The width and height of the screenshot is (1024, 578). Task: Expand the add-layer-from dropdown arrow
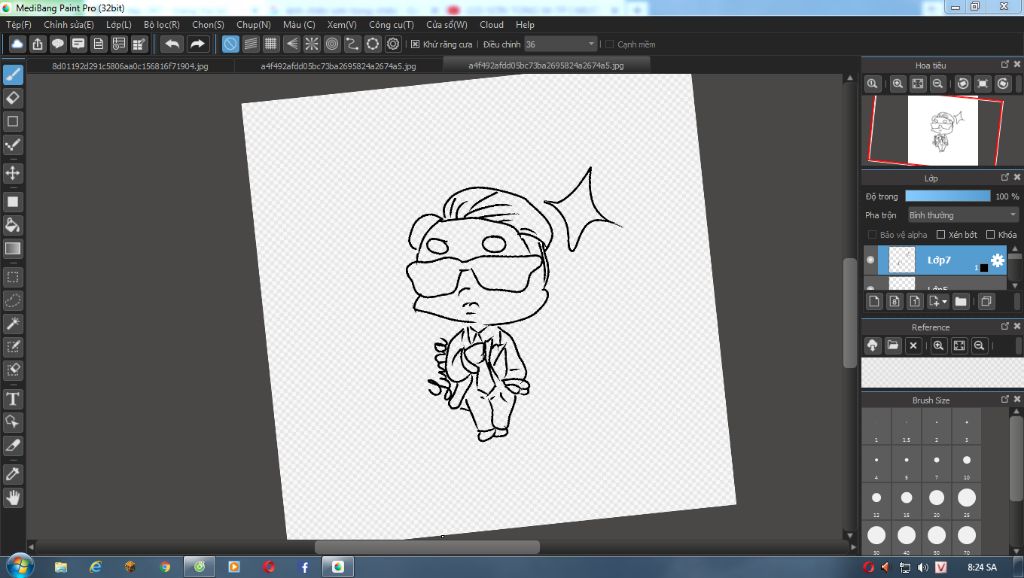[x=944, y=301]
